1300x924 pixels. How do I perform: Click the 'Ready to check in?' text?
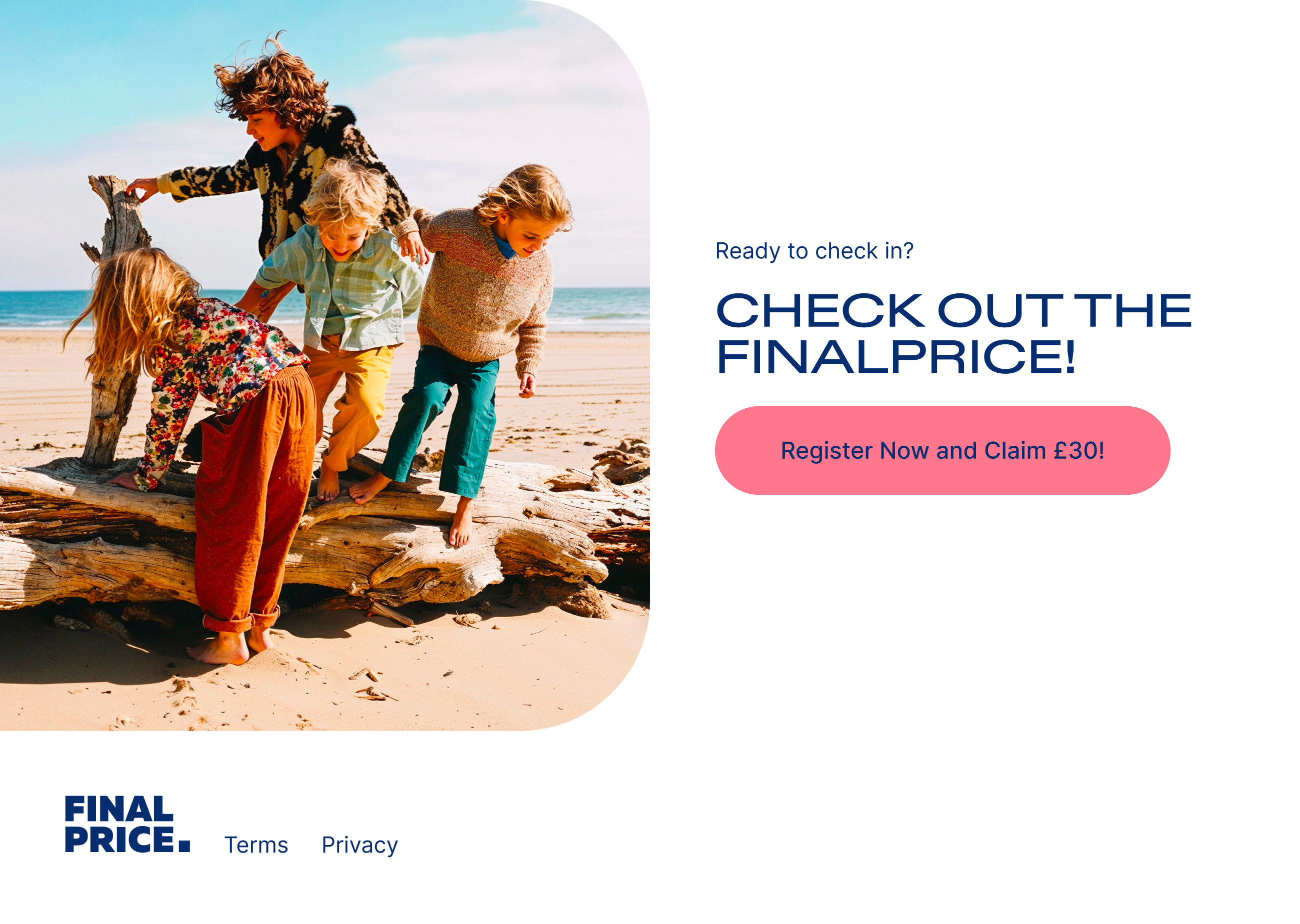pos(814,251)
